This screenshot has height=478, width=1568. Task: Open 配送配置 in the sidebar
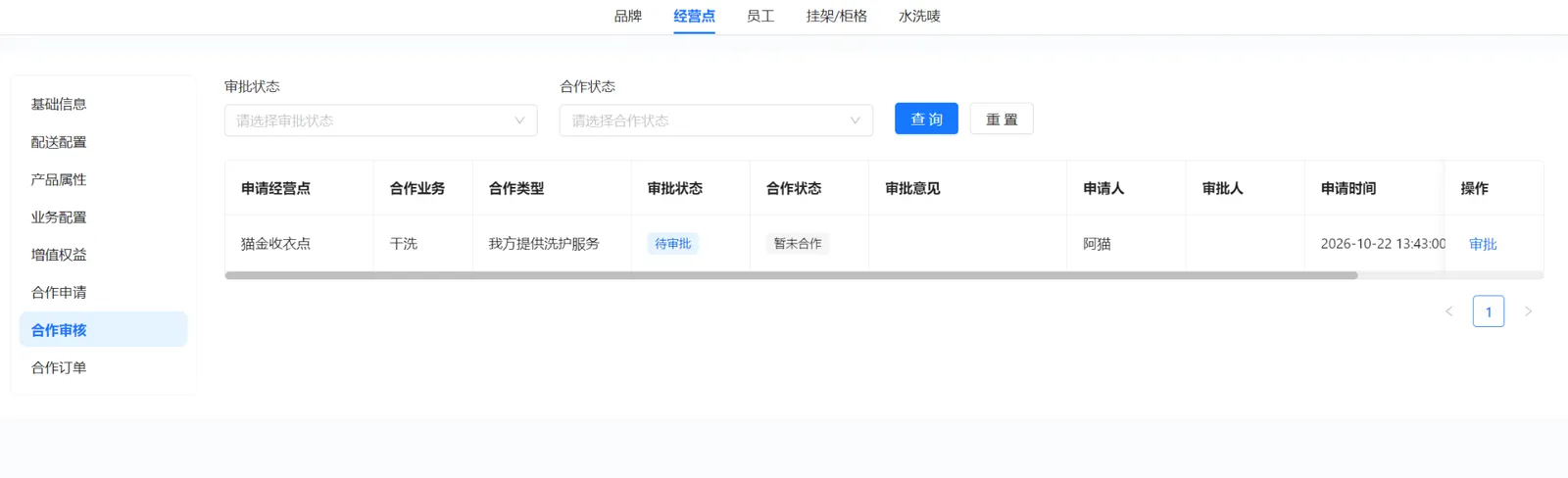click(x=103, y=142)
